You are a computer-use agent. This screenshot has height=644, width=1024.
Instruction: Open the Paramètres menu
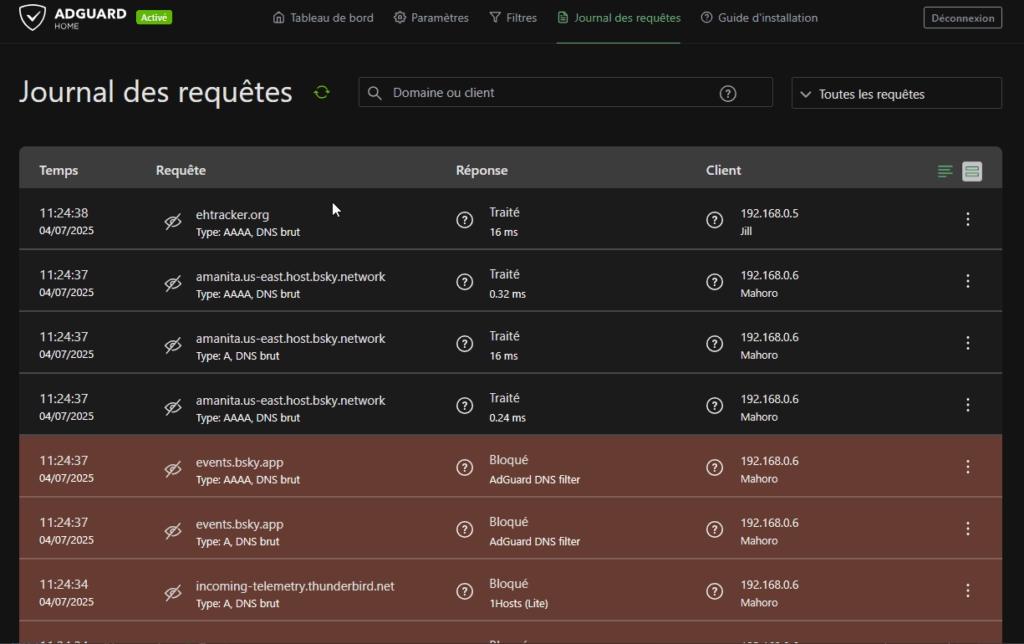pos(431,18)
